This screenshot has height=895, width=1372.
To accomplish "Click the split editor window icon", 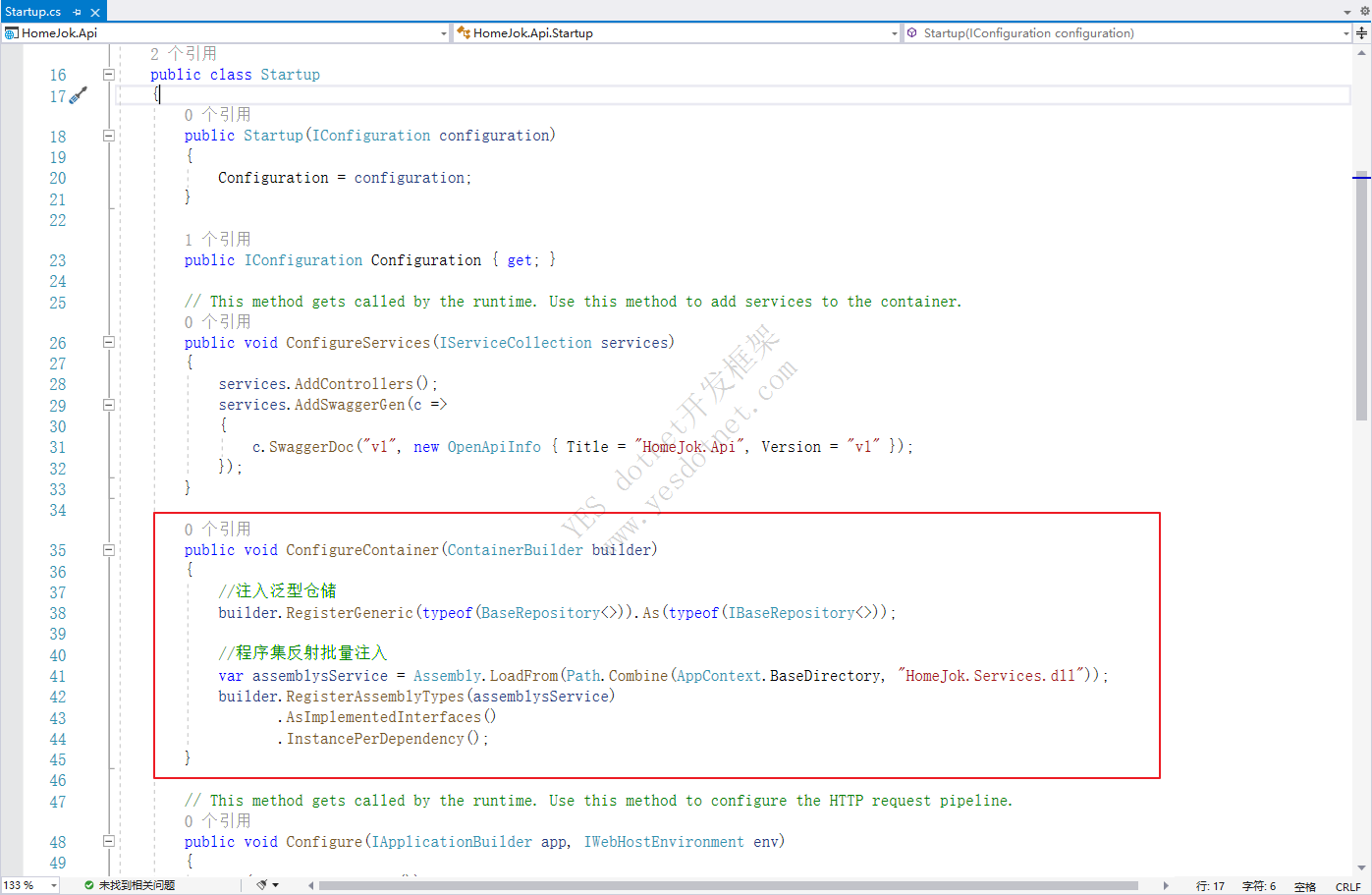I will 1361,32.
